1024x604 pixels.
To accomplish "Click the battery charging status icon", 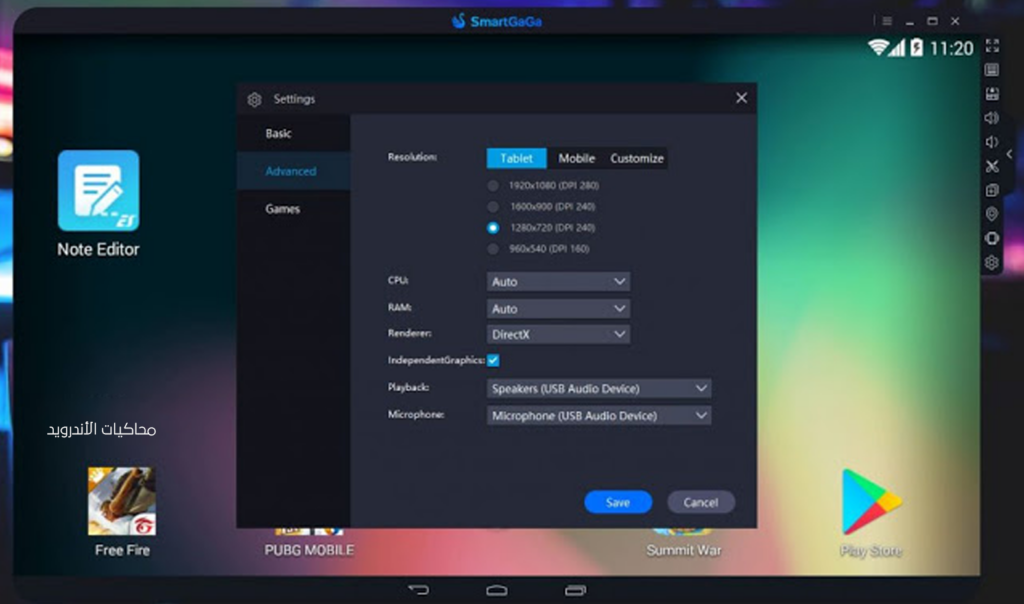I will tap(917, 48).
